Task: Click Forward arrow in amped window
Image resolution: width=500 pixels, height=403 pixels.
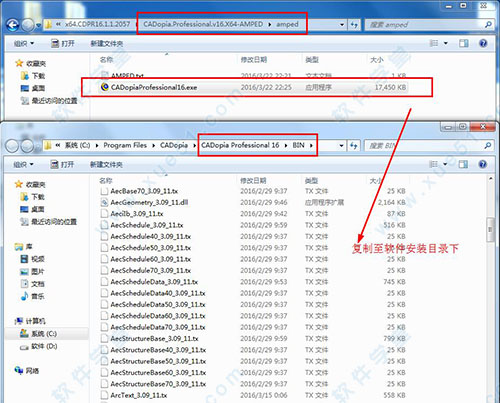Action: 28,25
